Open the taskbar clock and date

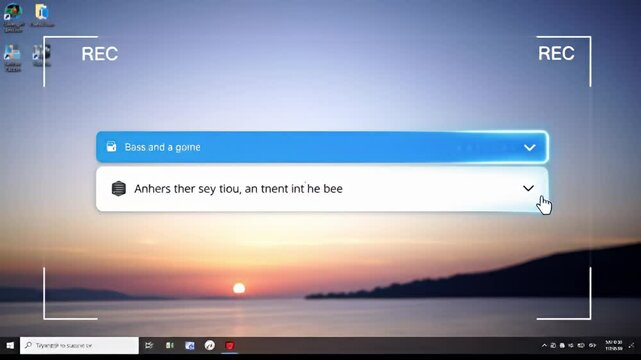click(614, 345)
